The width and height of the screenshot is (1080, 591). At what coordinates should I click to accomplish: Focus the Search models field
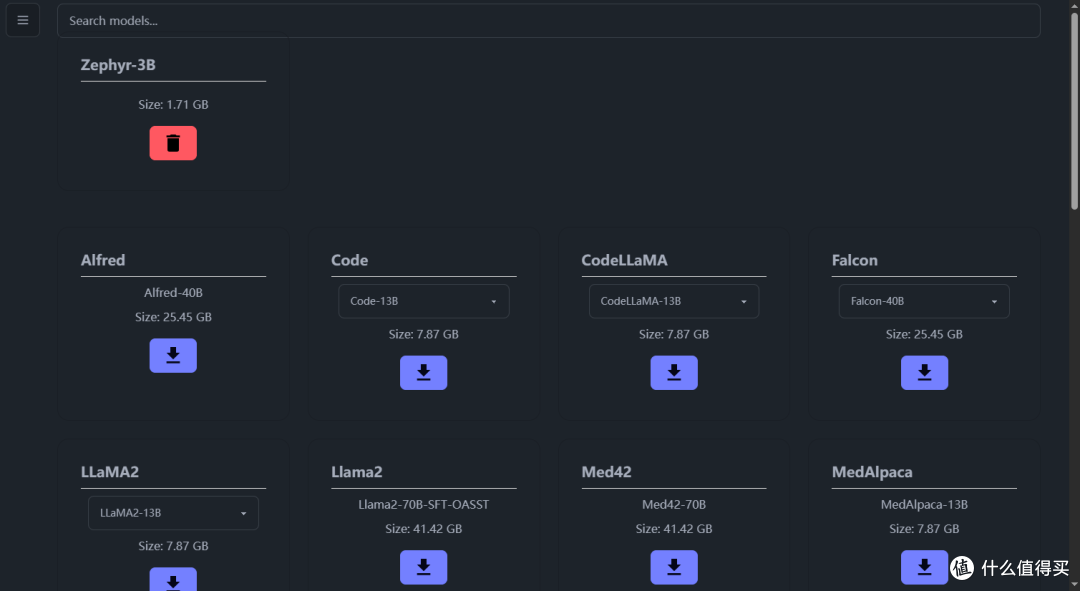click(x=548, y=21)
